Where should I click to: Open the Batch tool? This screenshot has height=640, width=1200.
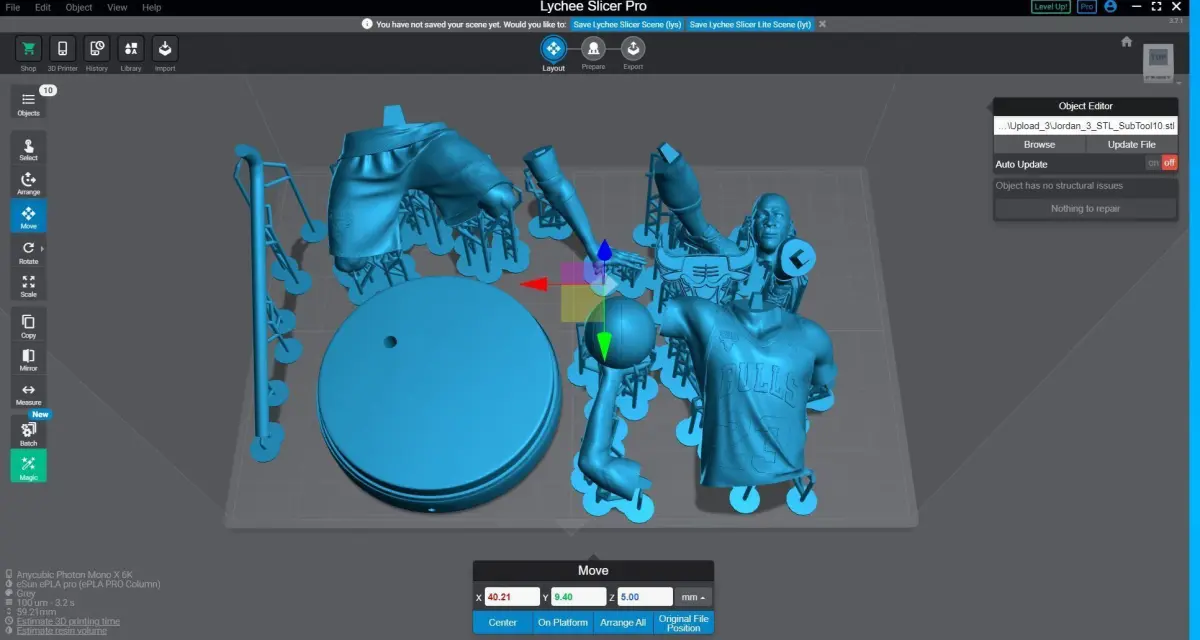coord(28,432)
